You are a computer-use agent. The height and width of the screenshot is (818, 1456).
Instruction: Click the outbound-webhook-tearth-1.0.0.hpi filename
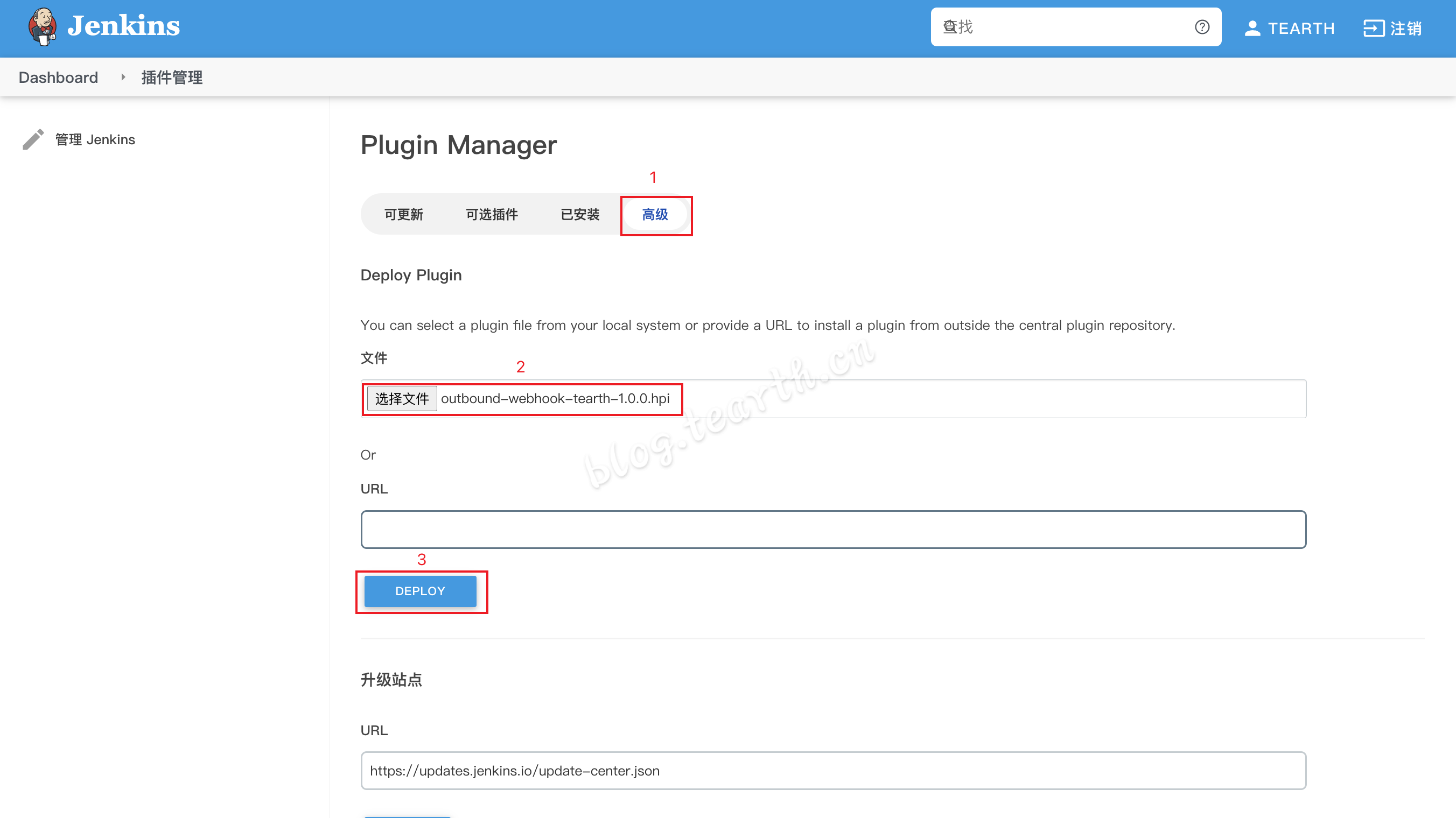(x=555, y=399)
